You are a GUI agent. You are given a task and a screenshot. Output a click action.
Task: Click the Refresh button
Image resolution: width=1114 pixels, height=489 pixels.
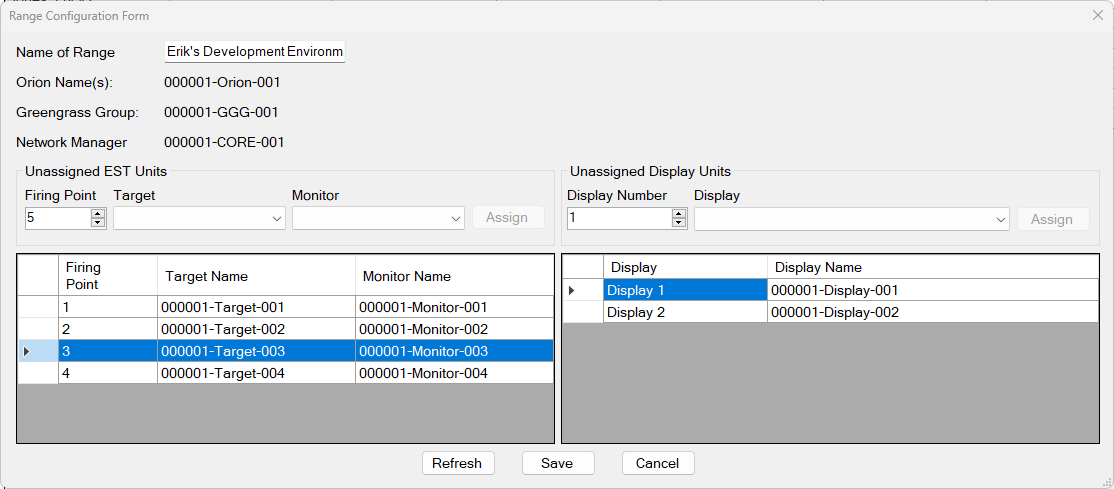coord(457,463)
